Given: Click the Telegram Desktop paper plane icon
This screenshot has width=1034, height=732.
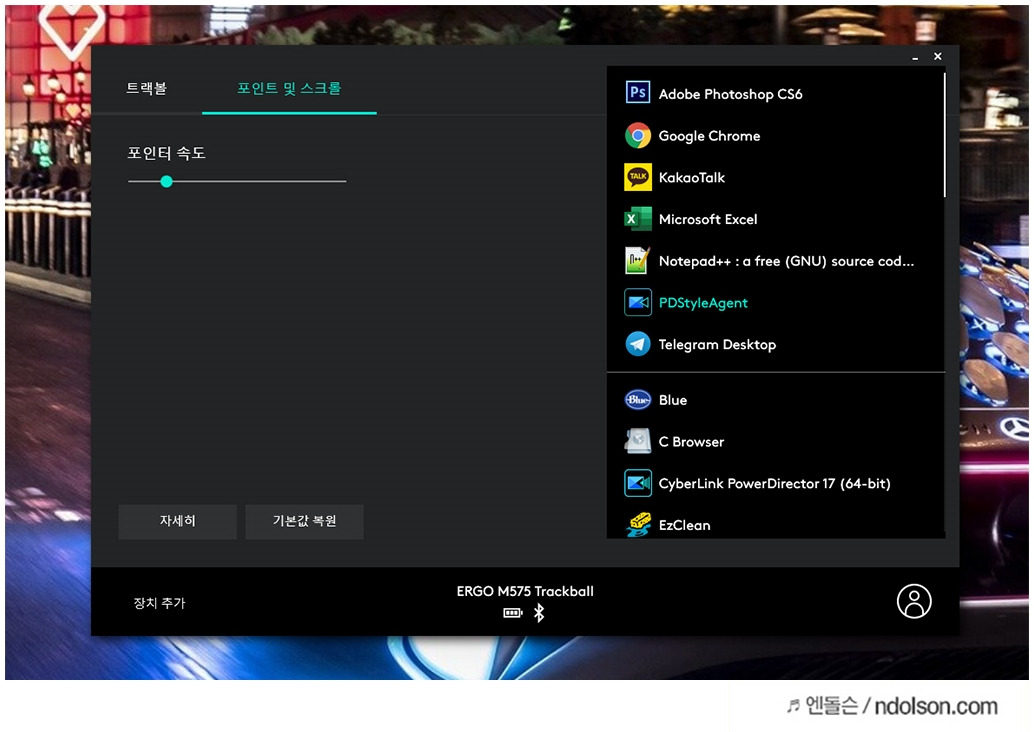Looking at the screenshot, I should 638,344.
